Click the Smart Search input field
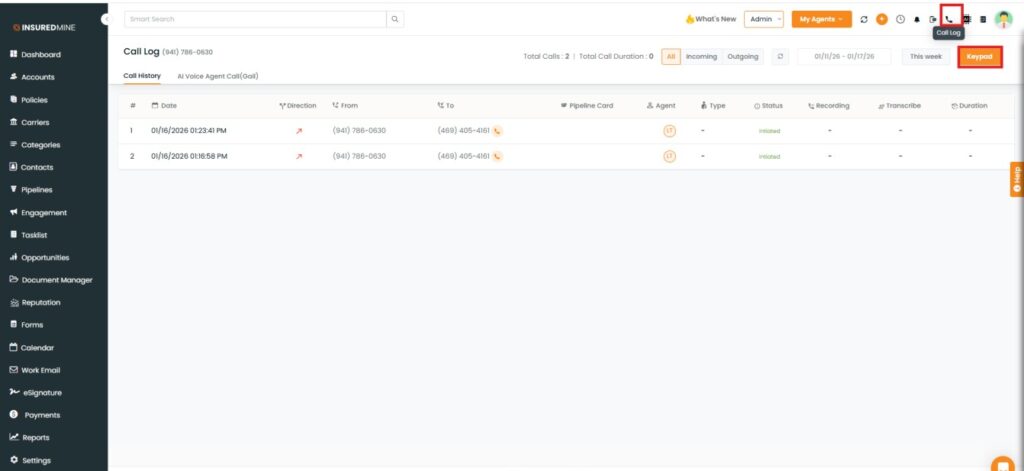The height and width of the screenshot is (471, 1024). [255, 19]
